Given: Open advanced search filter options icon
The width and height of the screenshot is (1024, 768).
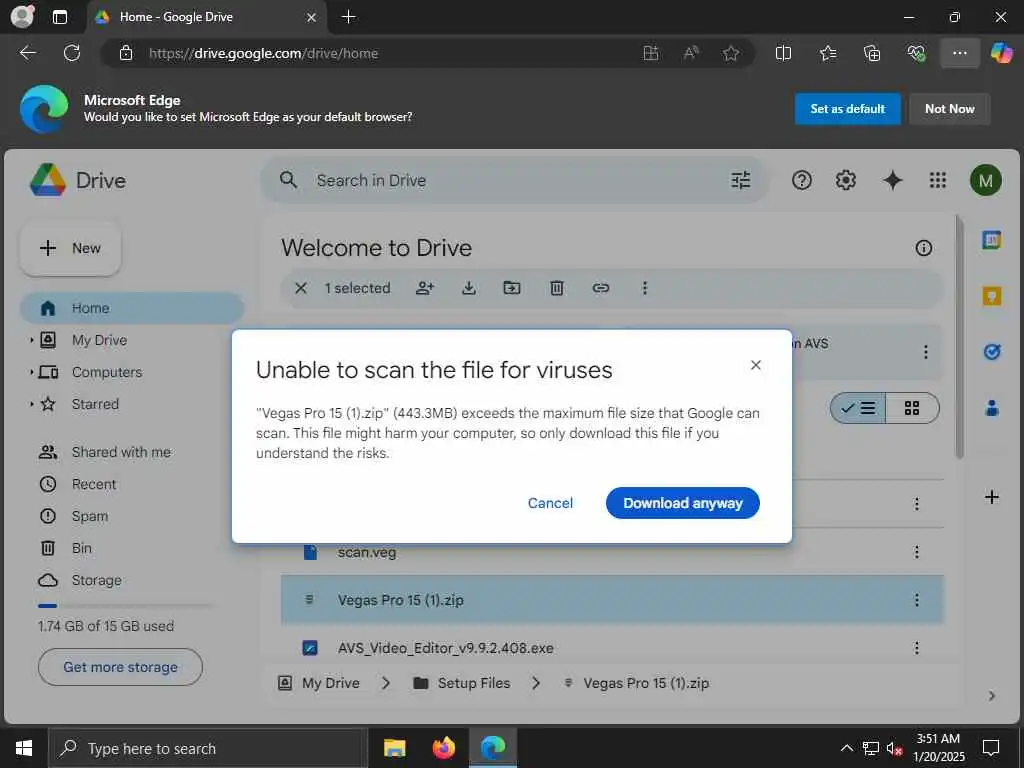Looking at the screenshot, I should (x=741, y=180).
